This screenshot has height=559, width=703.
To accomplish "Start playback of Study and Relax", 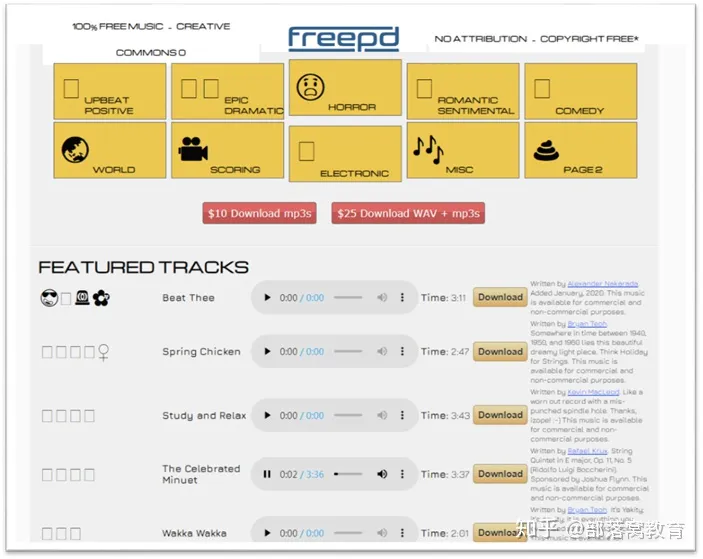I will (x=267, y=415).
